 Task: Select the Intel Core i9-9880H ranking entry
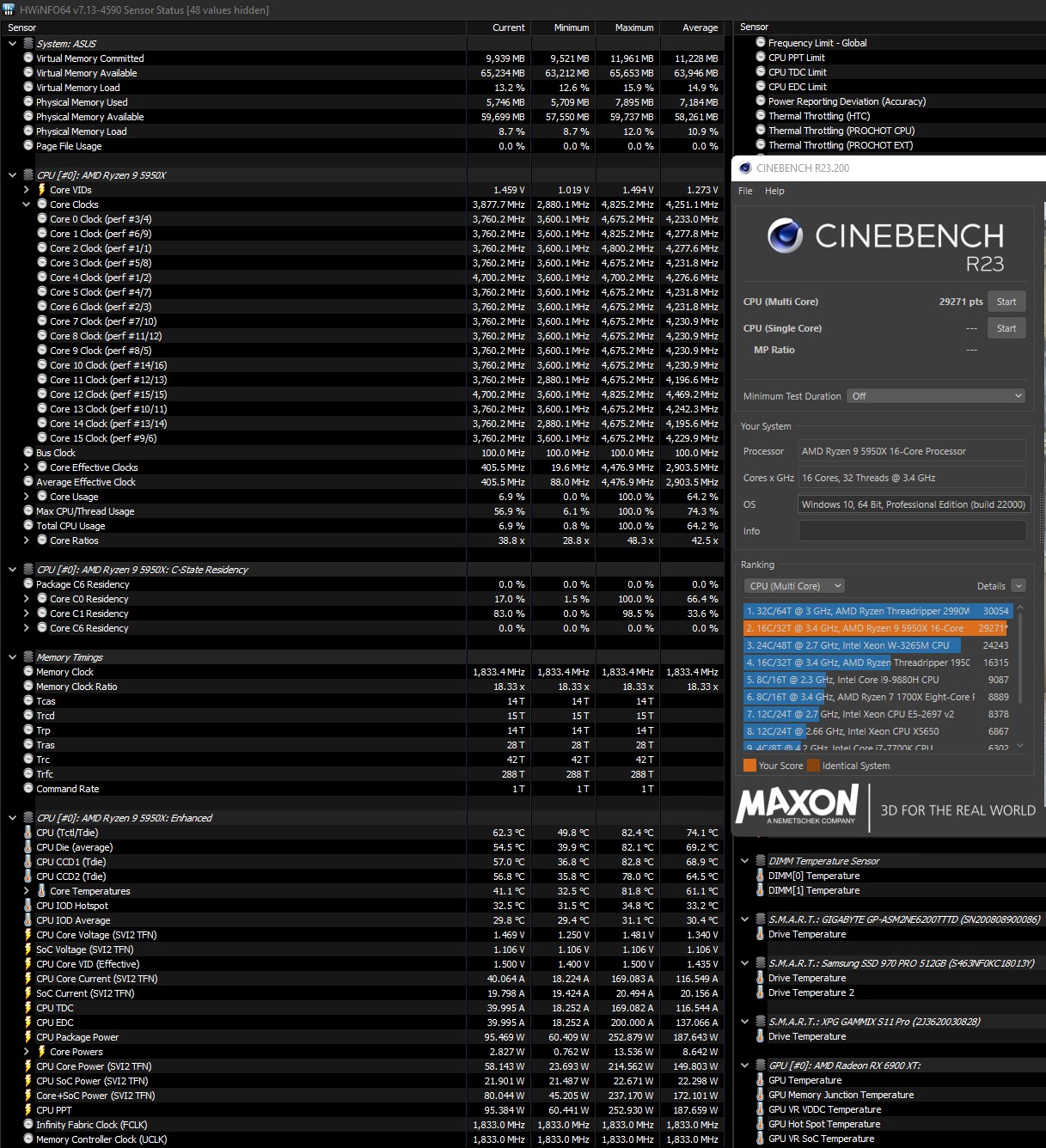tap(878, 680)
